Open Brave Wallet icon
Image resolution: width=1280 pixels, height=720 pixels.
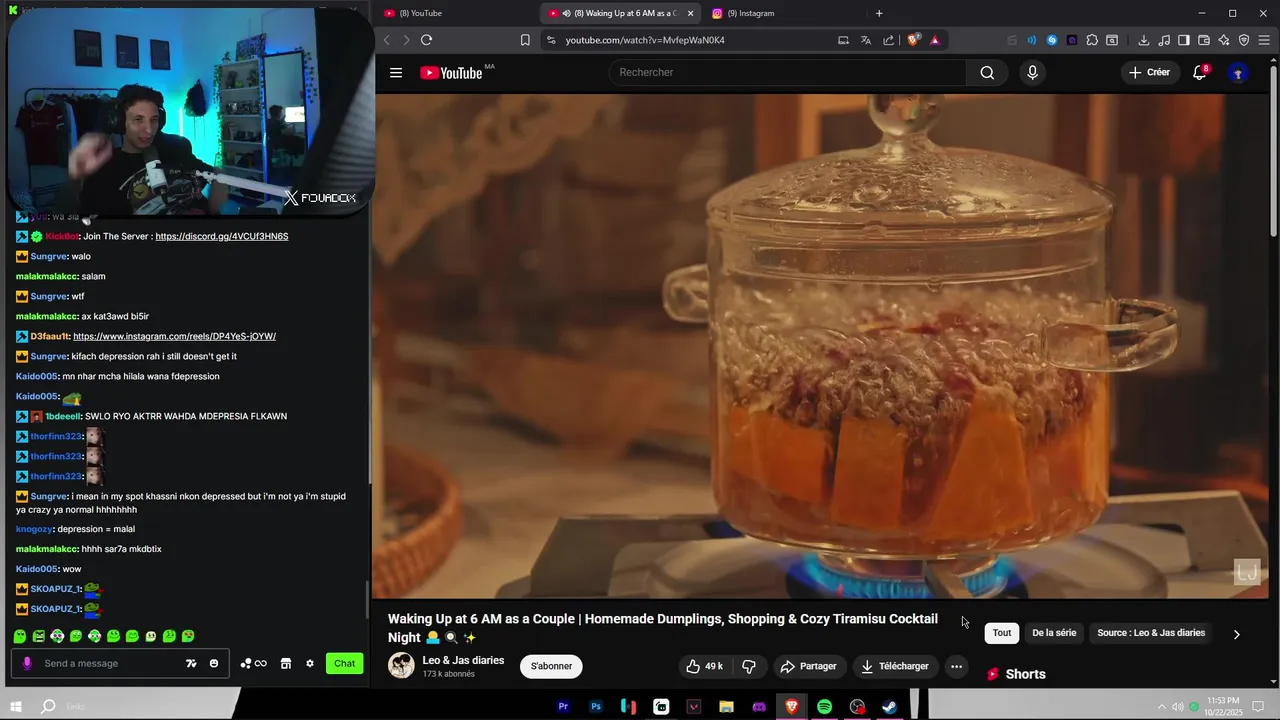point(1204,40)
